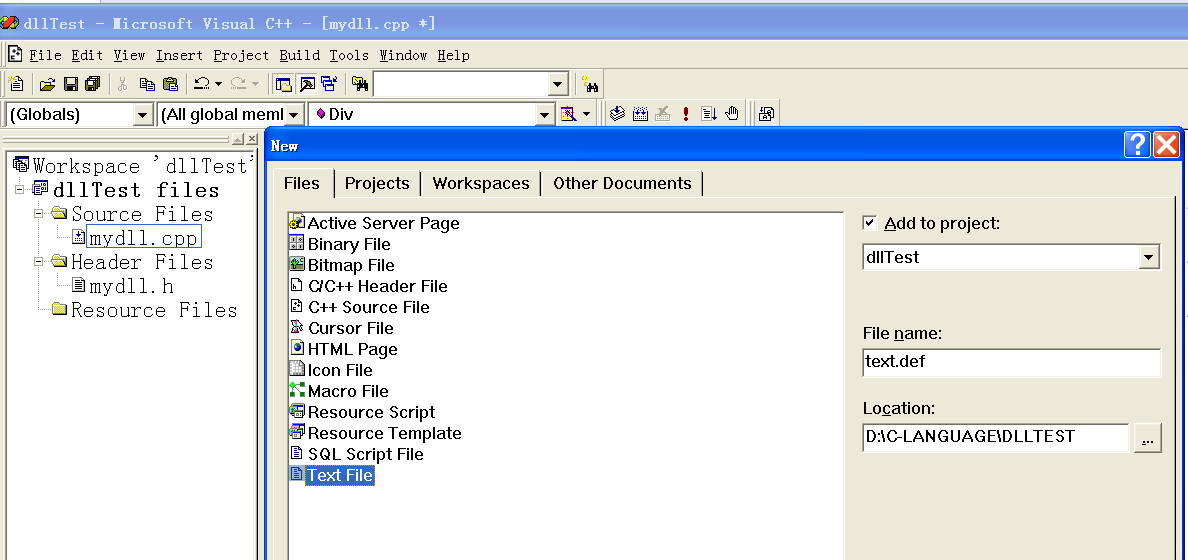Click the Insert Breakpoint hand icon
Screen dimensions: 1188x560
[x=732, y=114]
